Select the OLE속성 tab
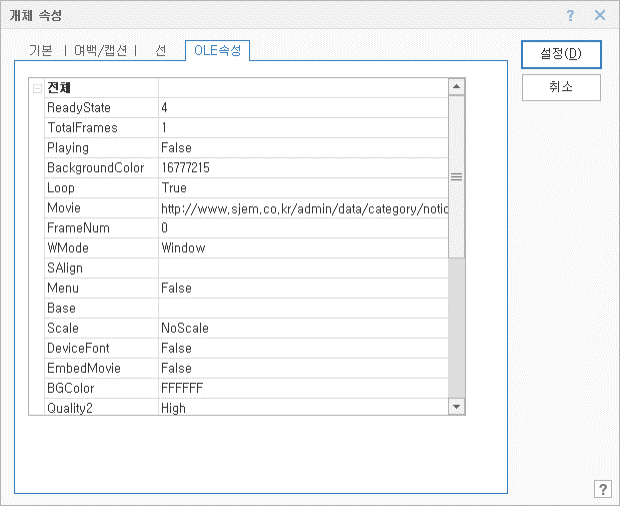 pyautogui.click(x=217, y=50)
